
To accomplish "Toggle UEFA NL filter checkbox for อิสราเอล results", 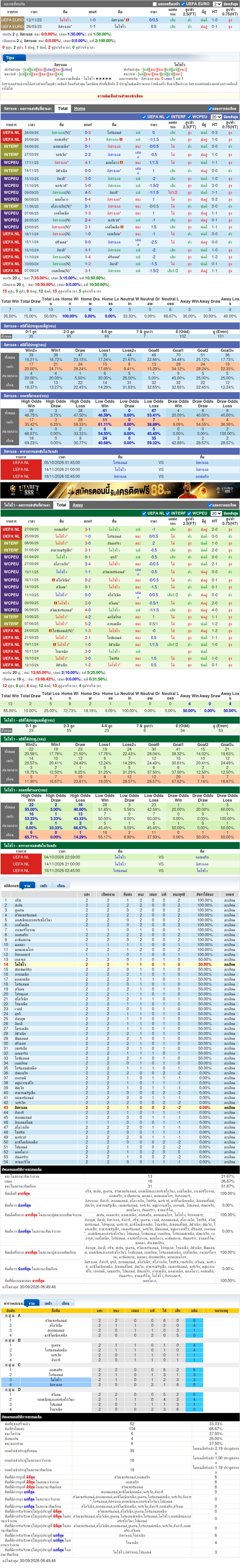I will [145, 117].
